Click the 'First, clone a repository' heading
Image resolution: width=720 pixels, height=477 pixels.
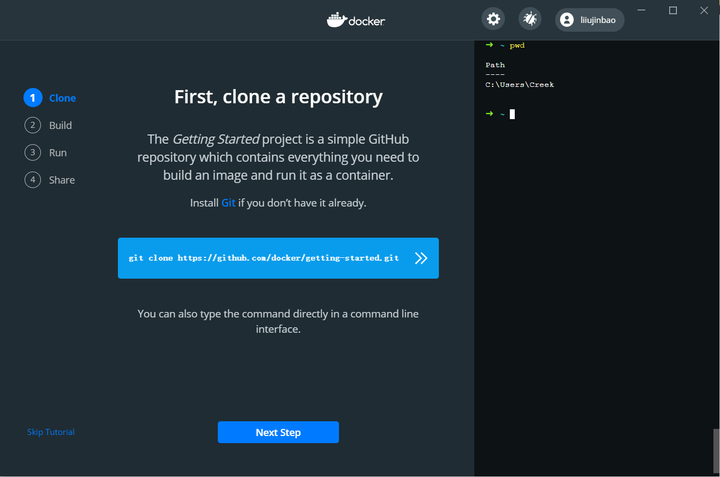tap(278, 97)
